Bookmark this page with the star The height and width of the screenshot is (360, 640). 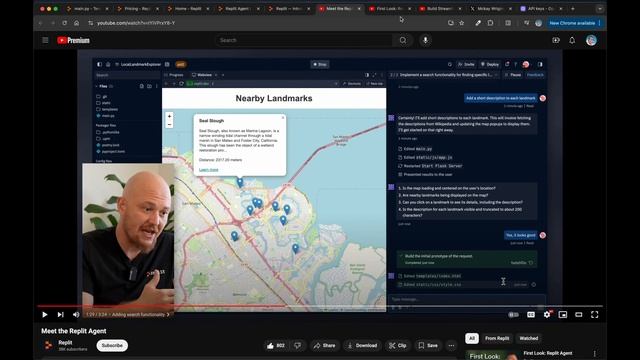click(462, 23)
